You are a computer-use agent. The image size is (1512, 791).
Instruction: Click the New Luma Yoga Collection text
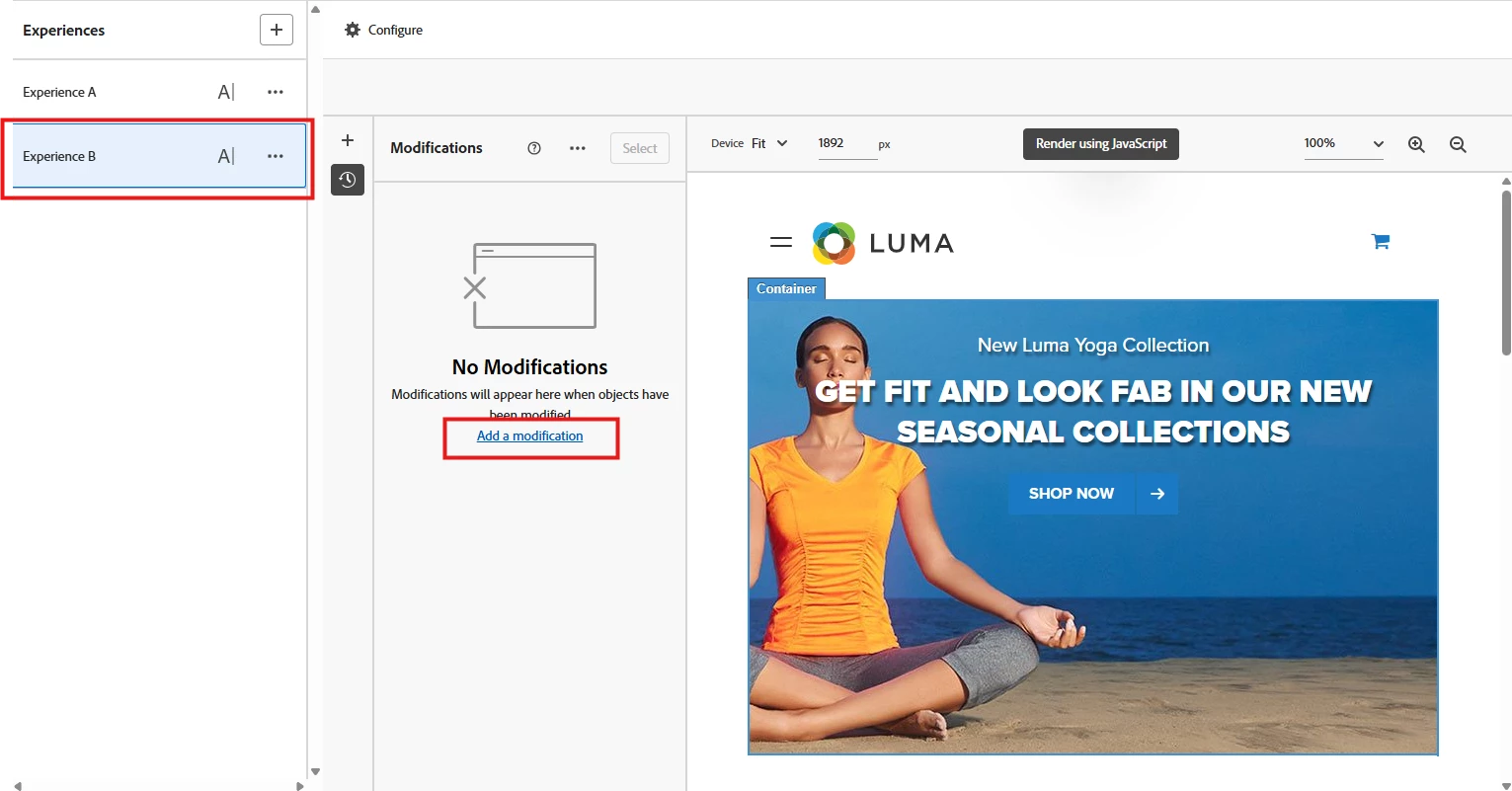tap(1093, 345)
